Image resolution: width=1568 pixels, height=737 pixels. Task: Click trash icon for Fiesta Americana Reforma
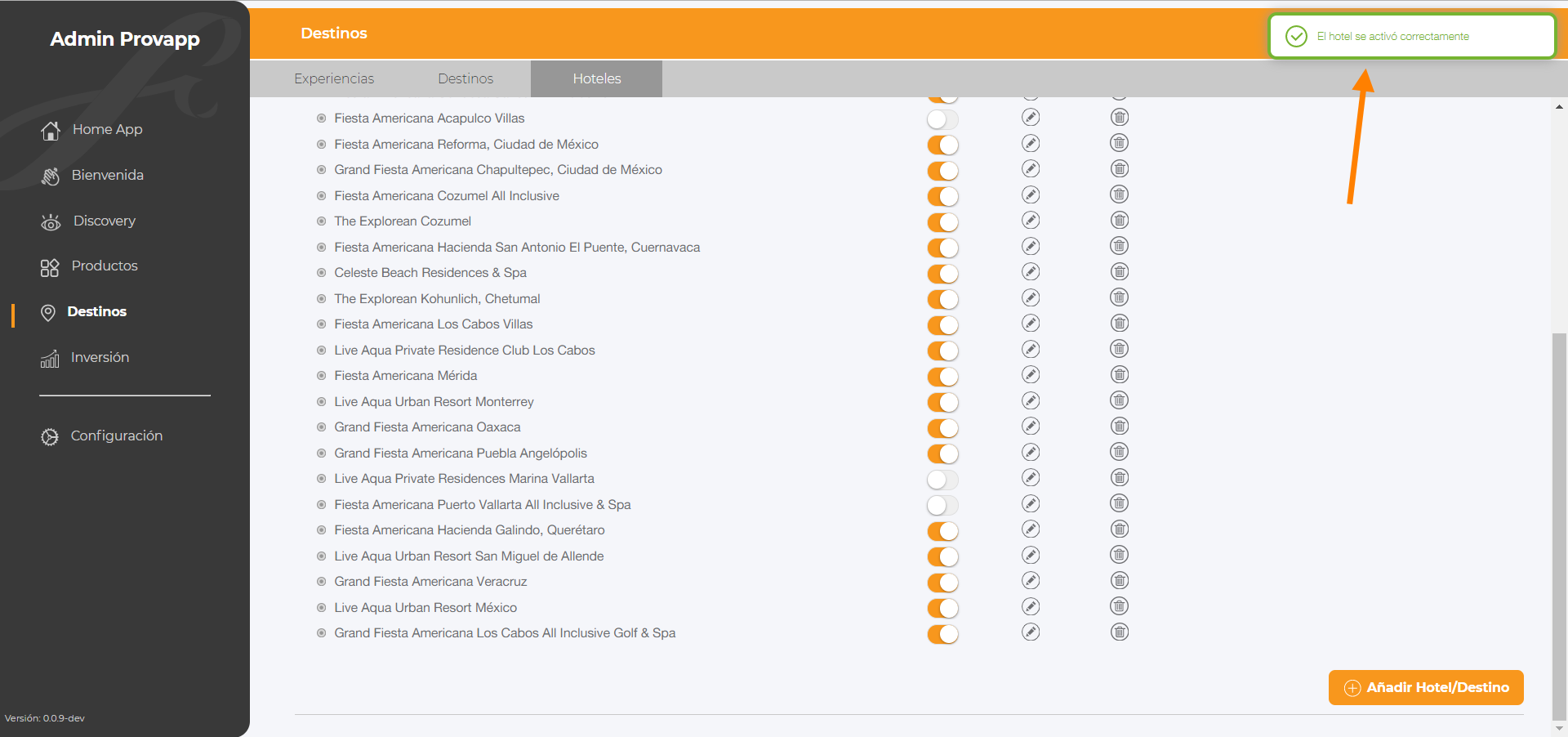[x=1120, y=144]
